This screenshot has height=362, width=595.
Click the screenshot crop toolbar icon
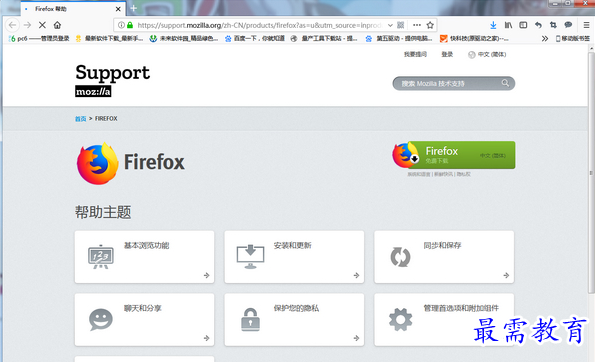pos(553,25)
